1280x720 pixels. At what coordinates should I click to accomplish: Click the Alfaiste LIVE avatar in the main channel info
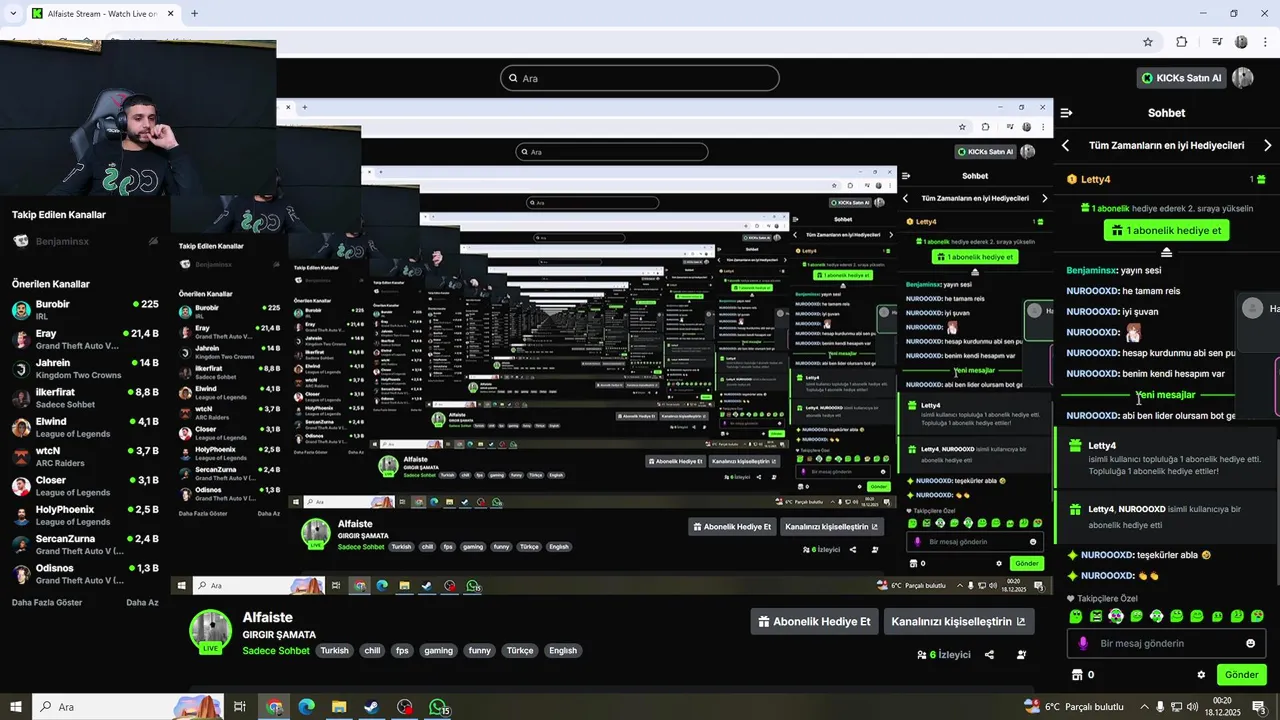[211, 631]
